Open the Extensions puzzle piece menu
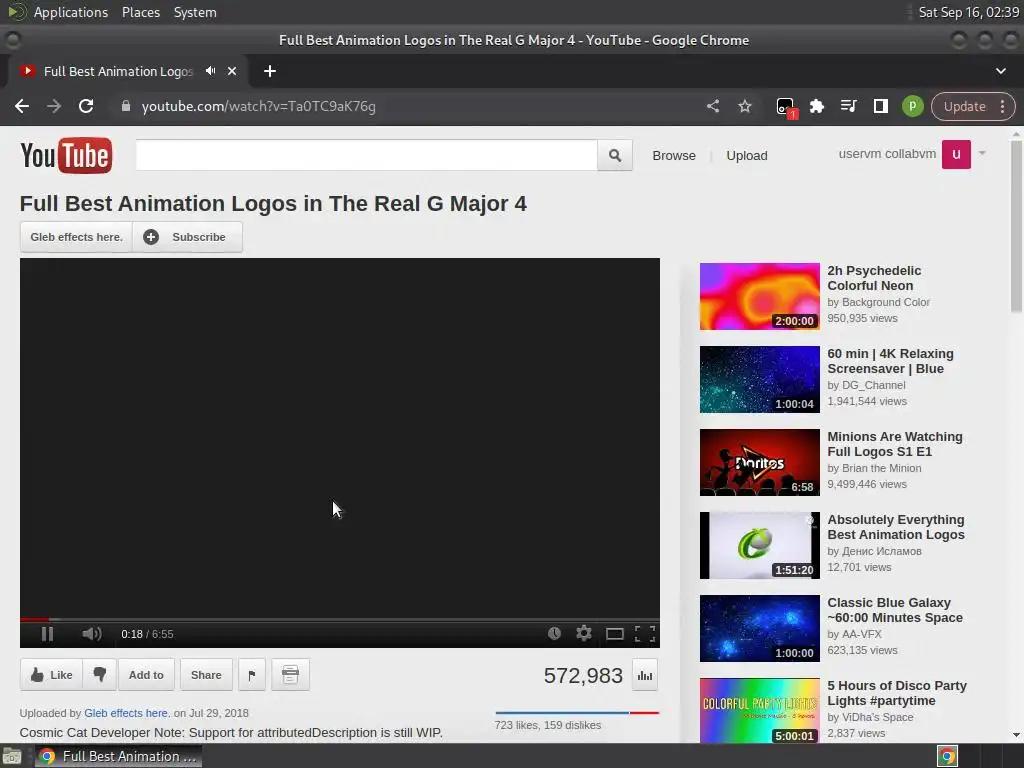The height and width of the screenshot is (768, 1024). [816, 106]
